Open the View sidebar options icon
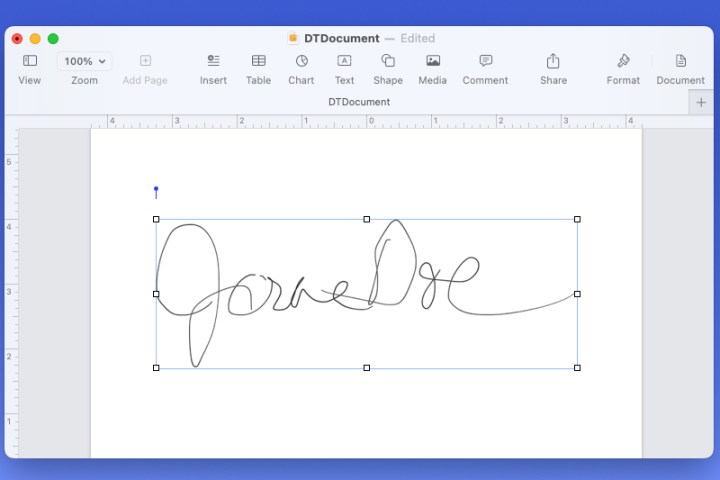This screenshot has width=720, height=480. [x=30, y=62]
